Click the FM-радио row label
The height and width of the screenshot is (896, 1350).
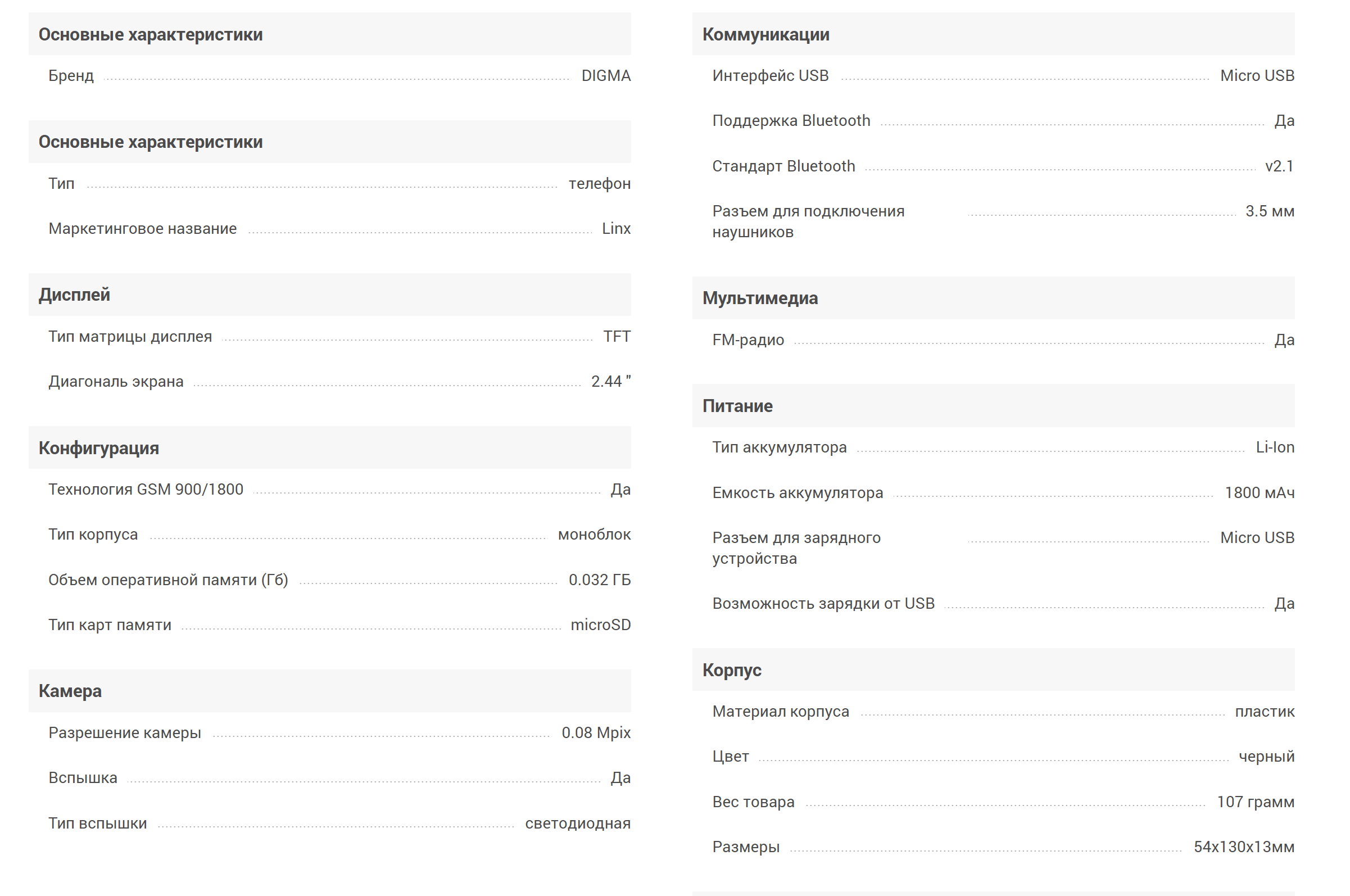point(748,340)
